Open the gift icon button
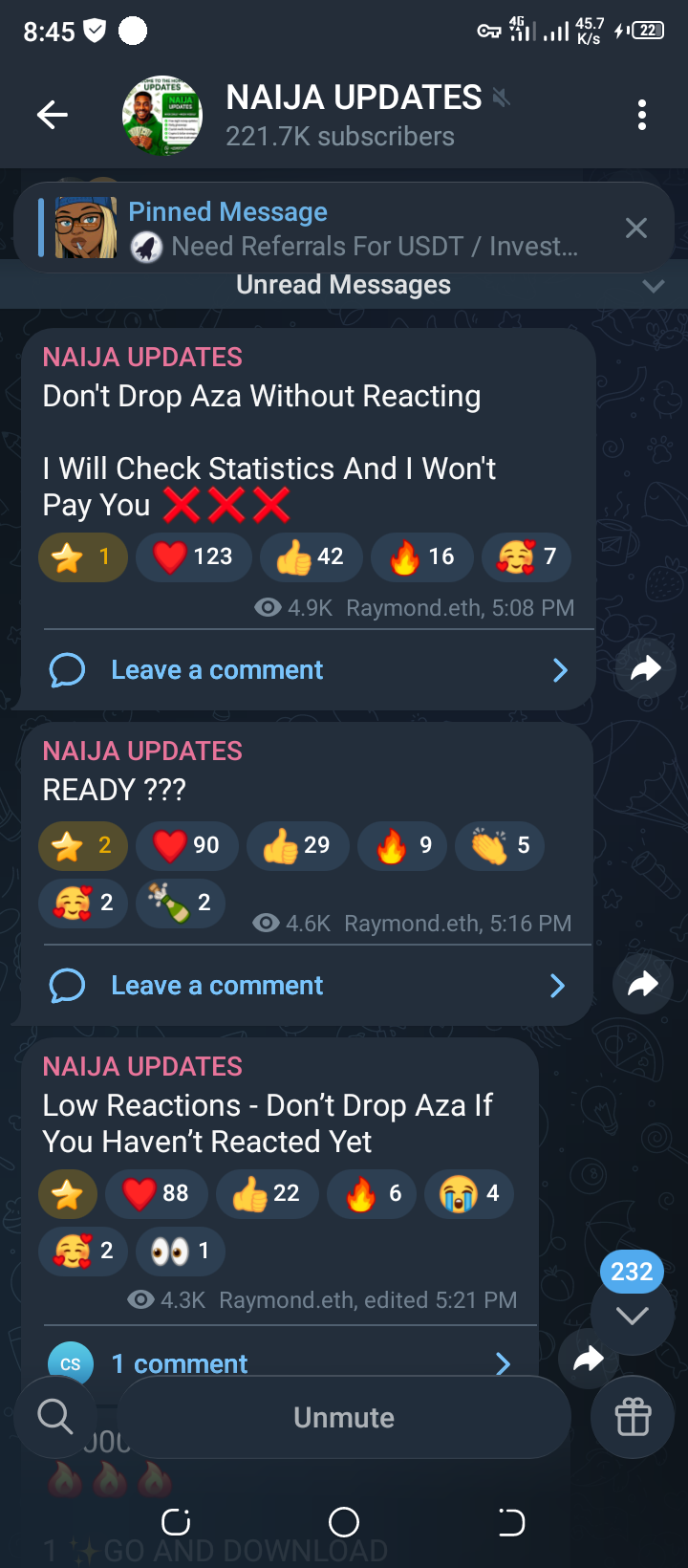The width and height of the screenshot is (688, 1568). tap(633, 1417)
